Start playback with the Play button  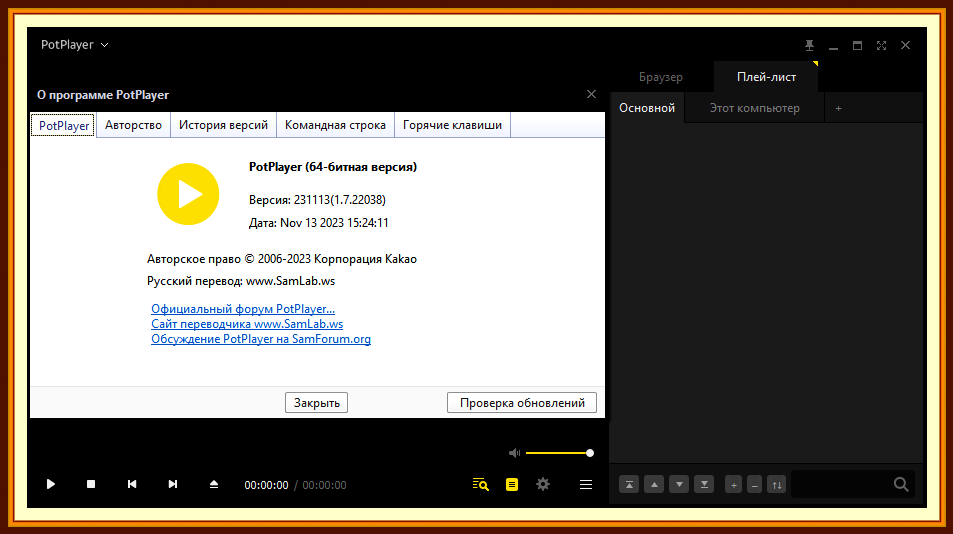tap(51, 484)
